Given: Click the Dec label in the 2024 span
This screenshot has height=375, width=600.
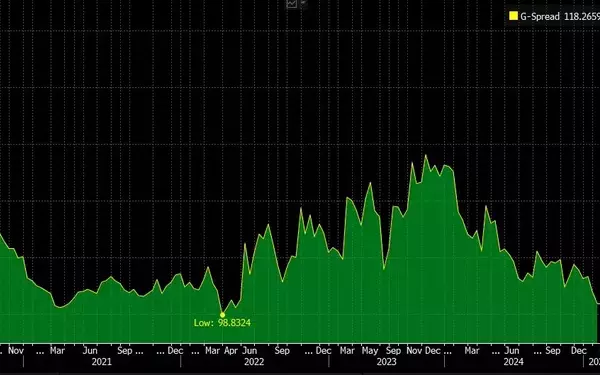Looking at the screenshot, I should point(579,351).
